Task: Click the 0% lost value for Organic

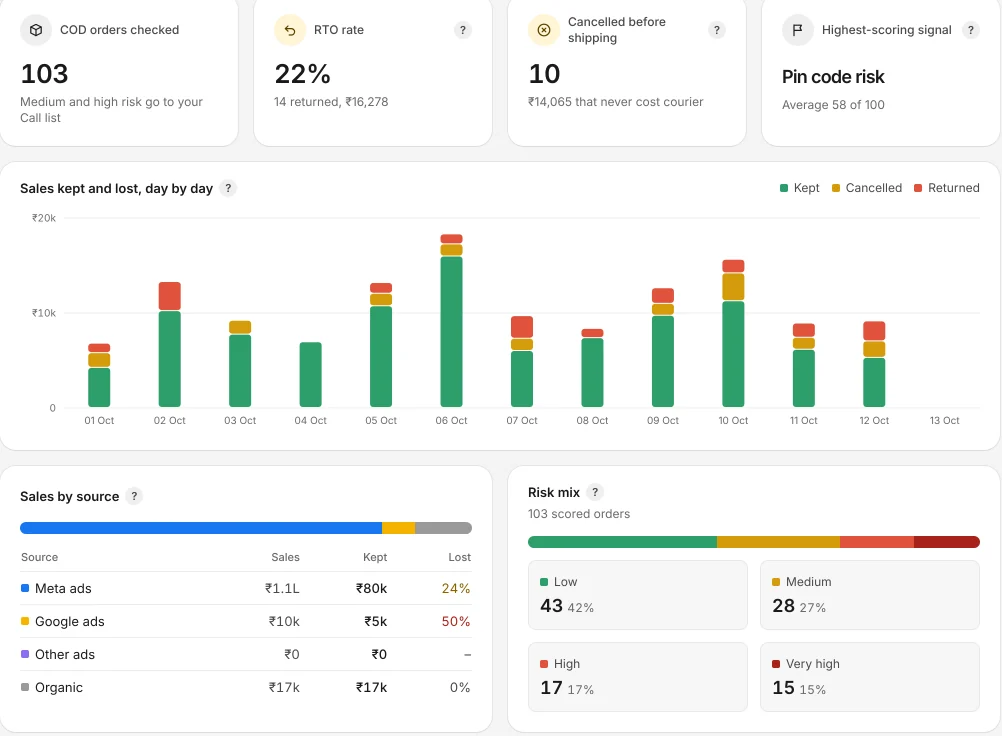Action: point(460,688)
